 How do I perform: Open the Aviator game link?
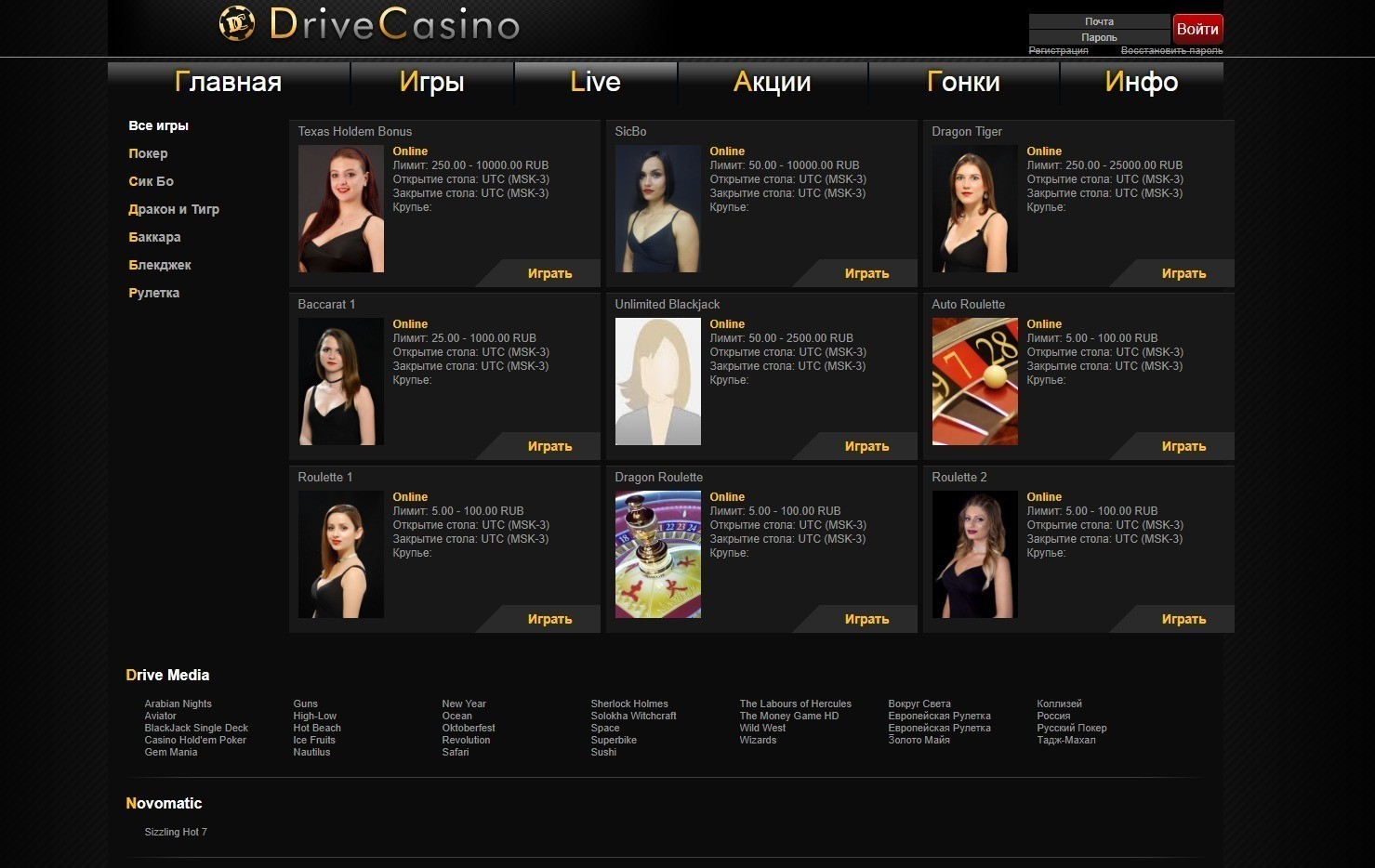(160, 716)
